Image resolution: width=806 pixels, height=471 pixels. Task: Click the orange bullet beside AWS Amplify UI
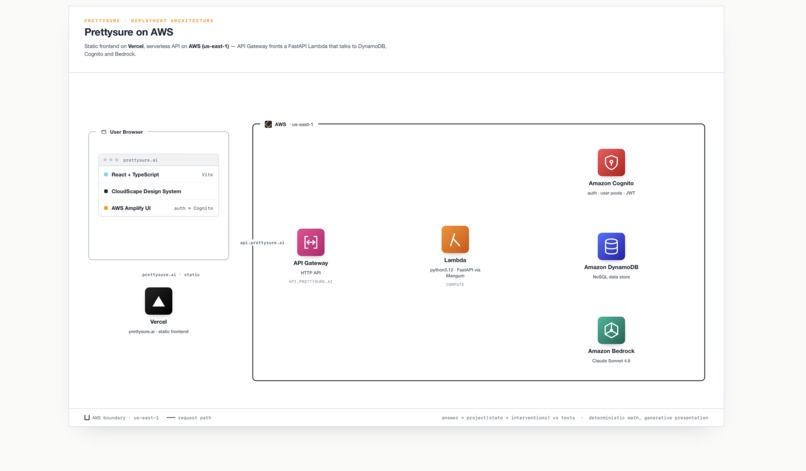106,208
